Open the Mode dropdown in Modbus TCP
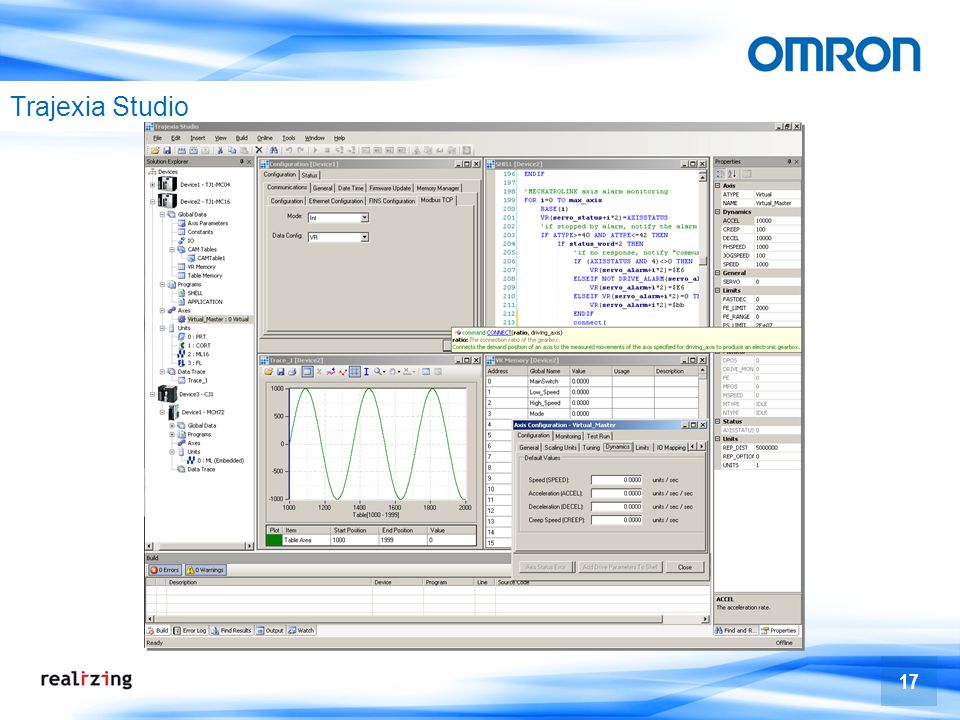This screenshot has width=960, height=720. click(x=364, y=218)
